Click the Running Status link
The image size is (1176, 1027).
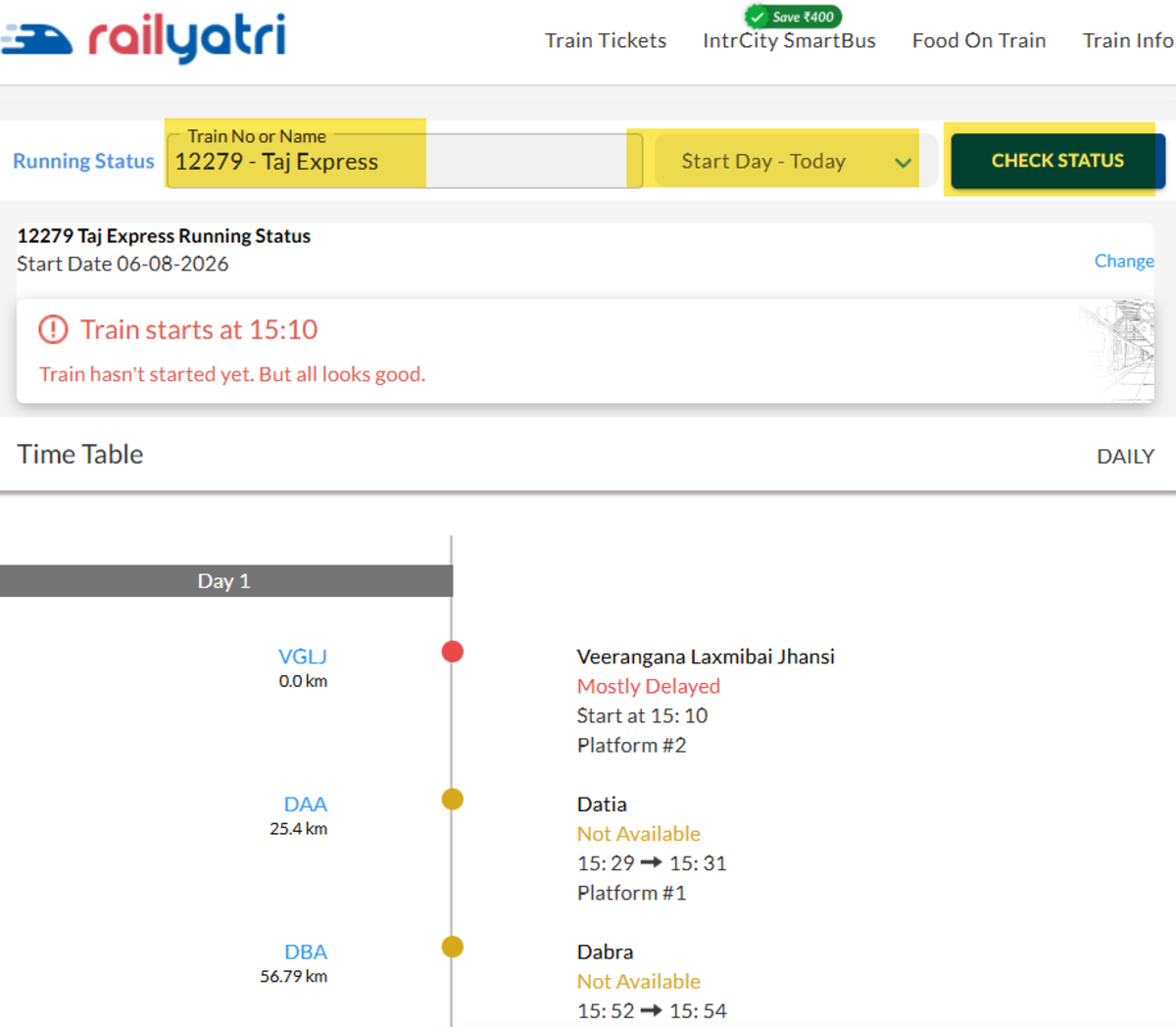[x=83, y=161]
